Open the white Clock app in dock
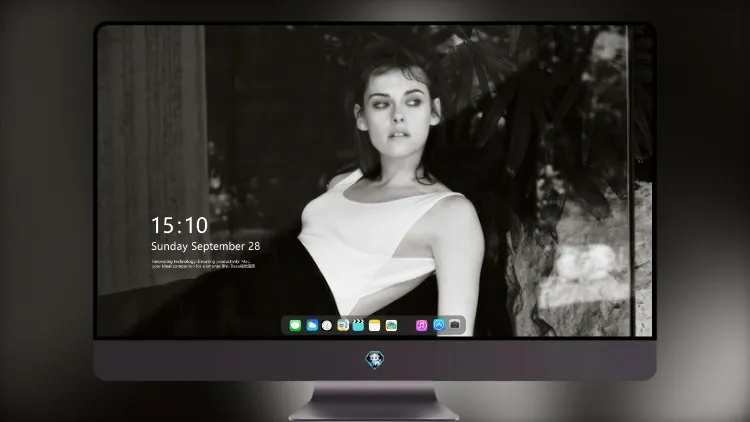The image size is (750, 422). click(x=327, y=325)
